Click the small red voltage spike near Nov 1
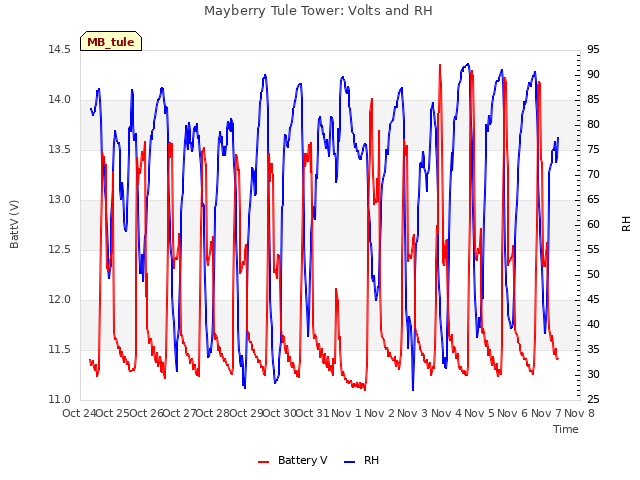Screen dimensions: 640x480 coord(336,289)
